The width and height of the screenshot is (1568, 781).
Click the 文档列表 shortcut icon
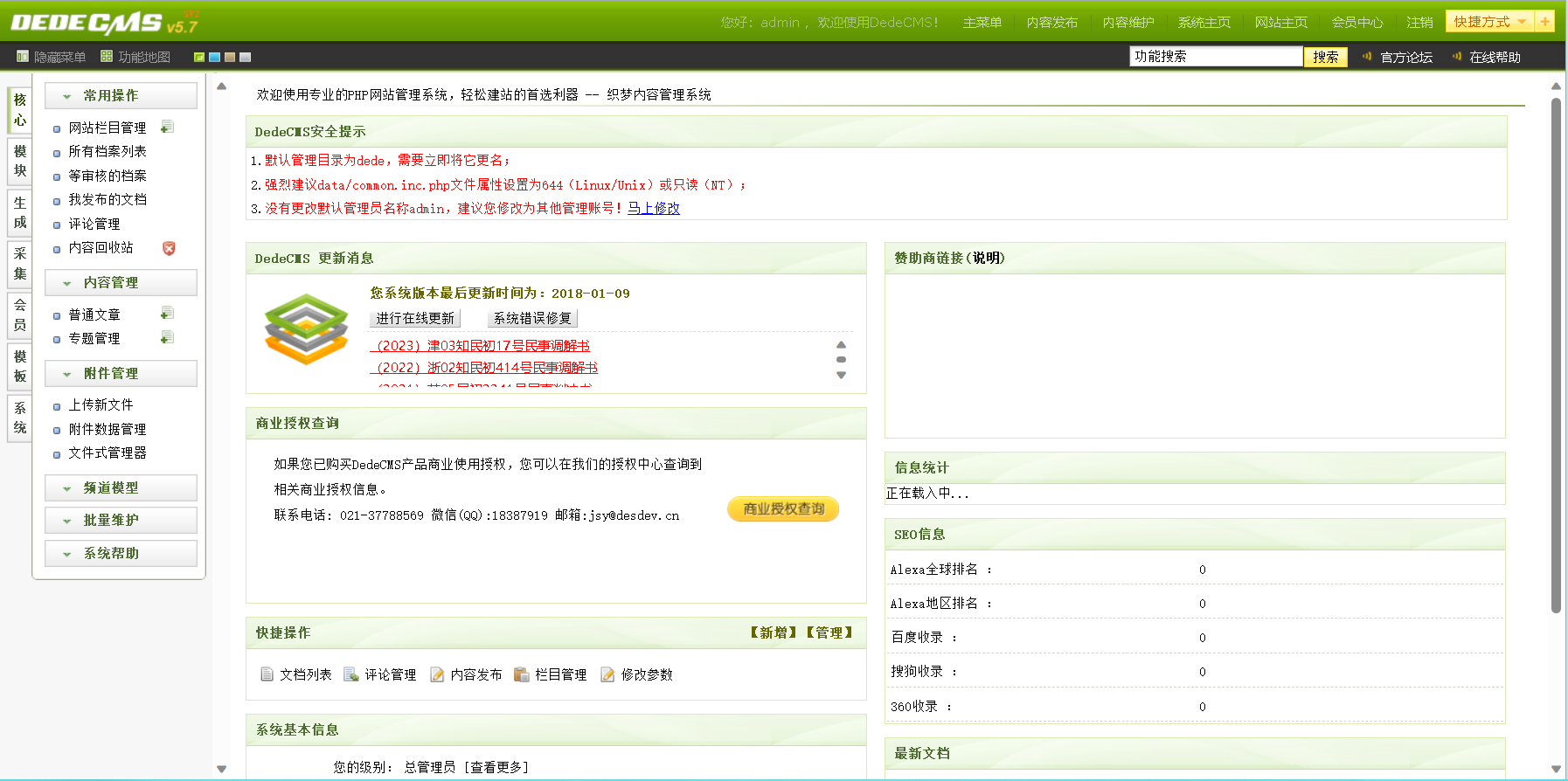(x=267, y=674)
